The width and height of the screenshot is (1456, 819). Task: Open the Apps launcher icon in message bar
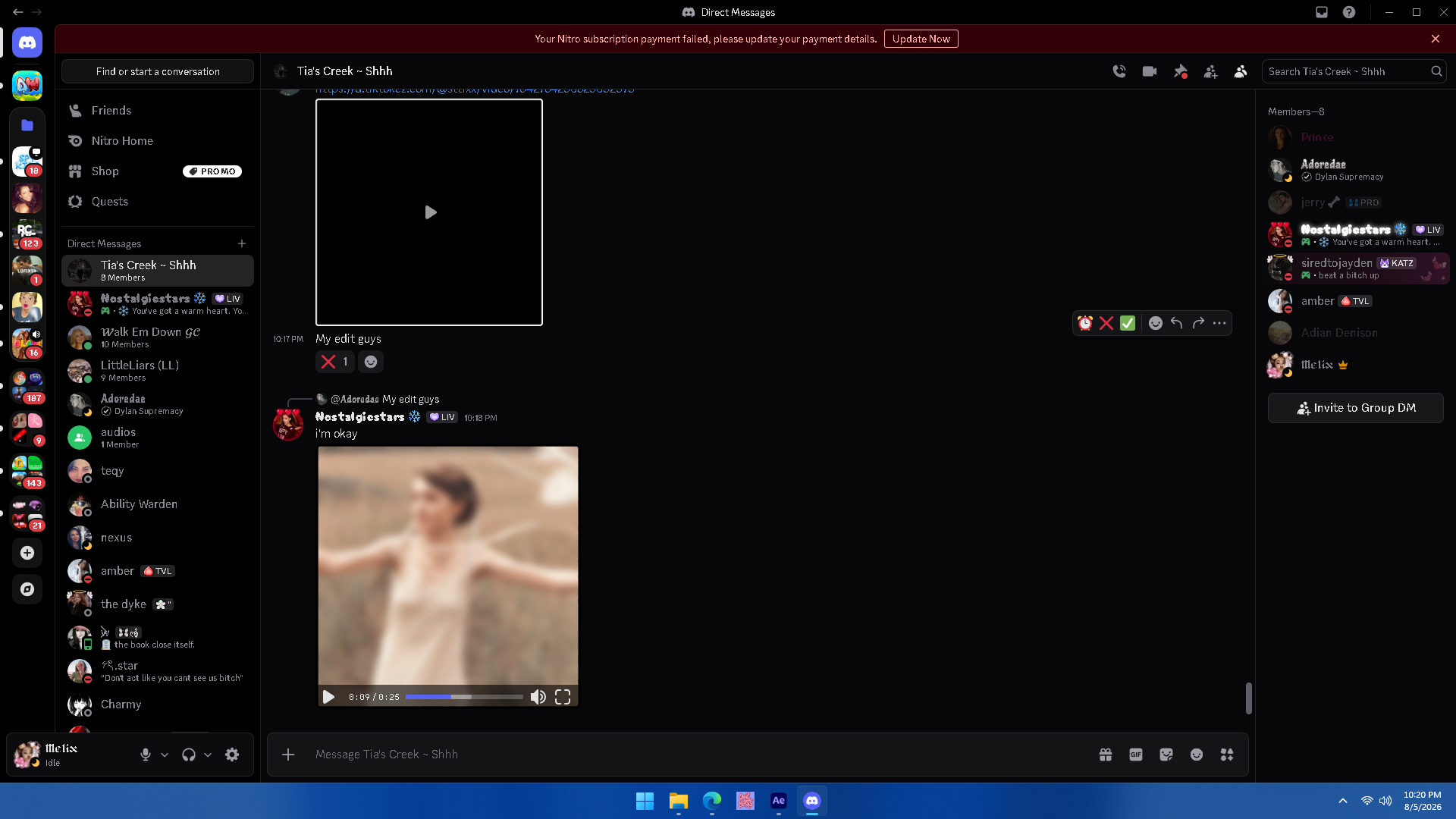1227,755
